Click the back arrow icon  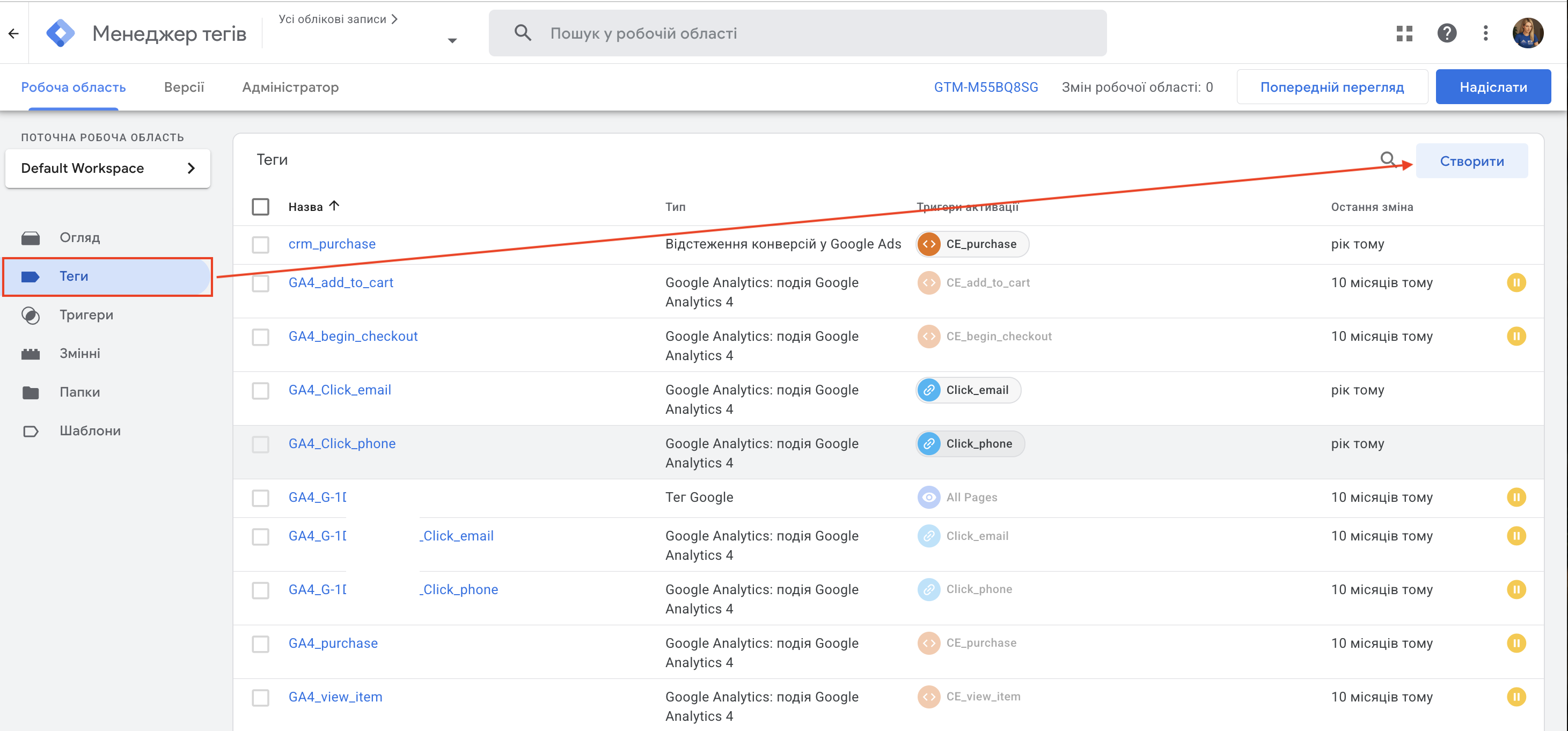[x=14, y=33]
